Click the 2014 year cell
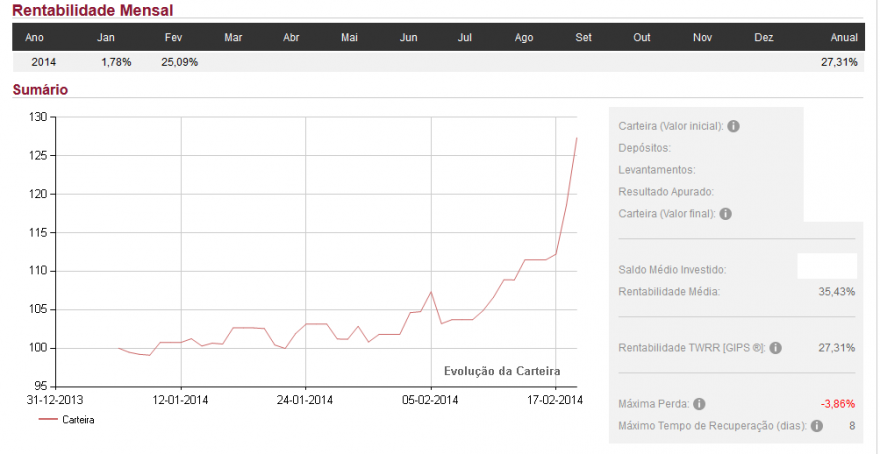 coord(43,62)
